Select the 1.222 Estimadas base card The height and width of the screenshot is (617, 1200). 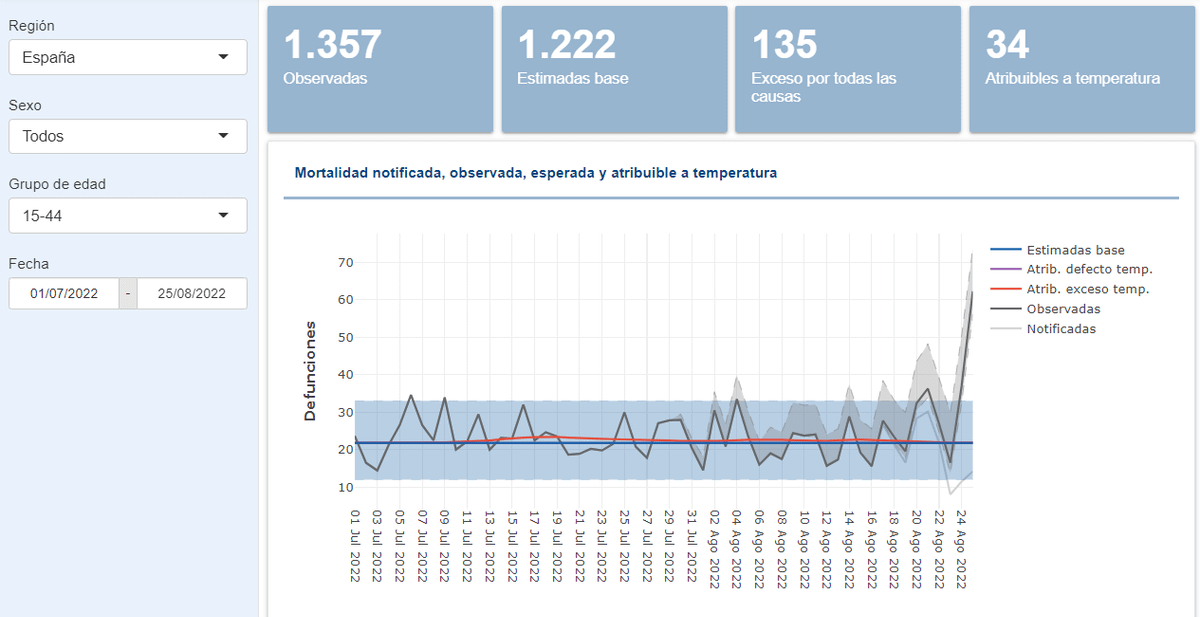(614, 69)
